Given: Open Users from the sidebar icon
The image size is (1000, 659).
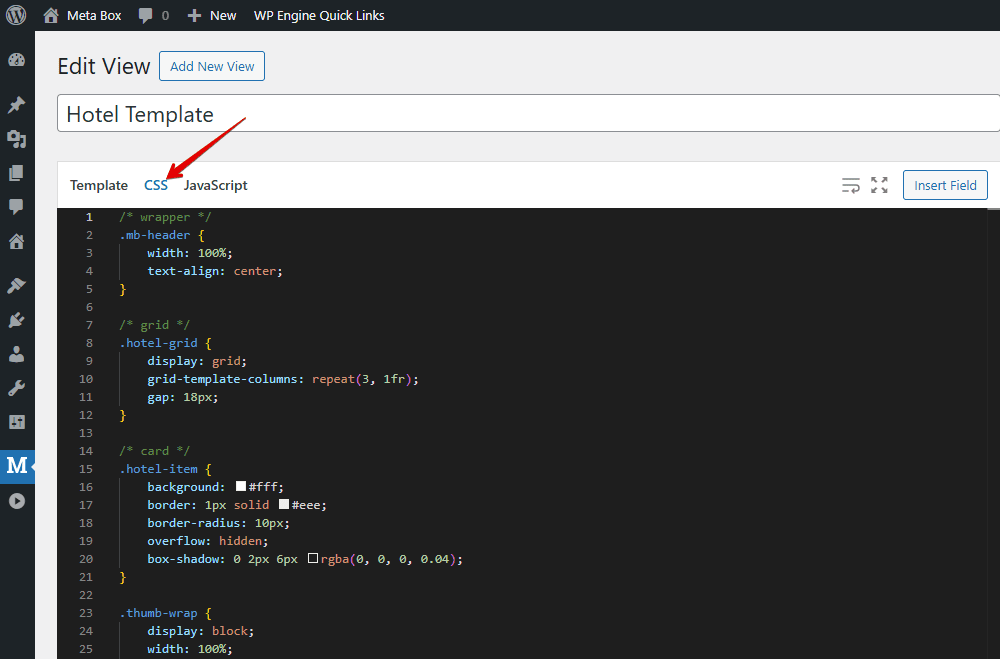Looking at the screenshot, I should tap(16, 354).
